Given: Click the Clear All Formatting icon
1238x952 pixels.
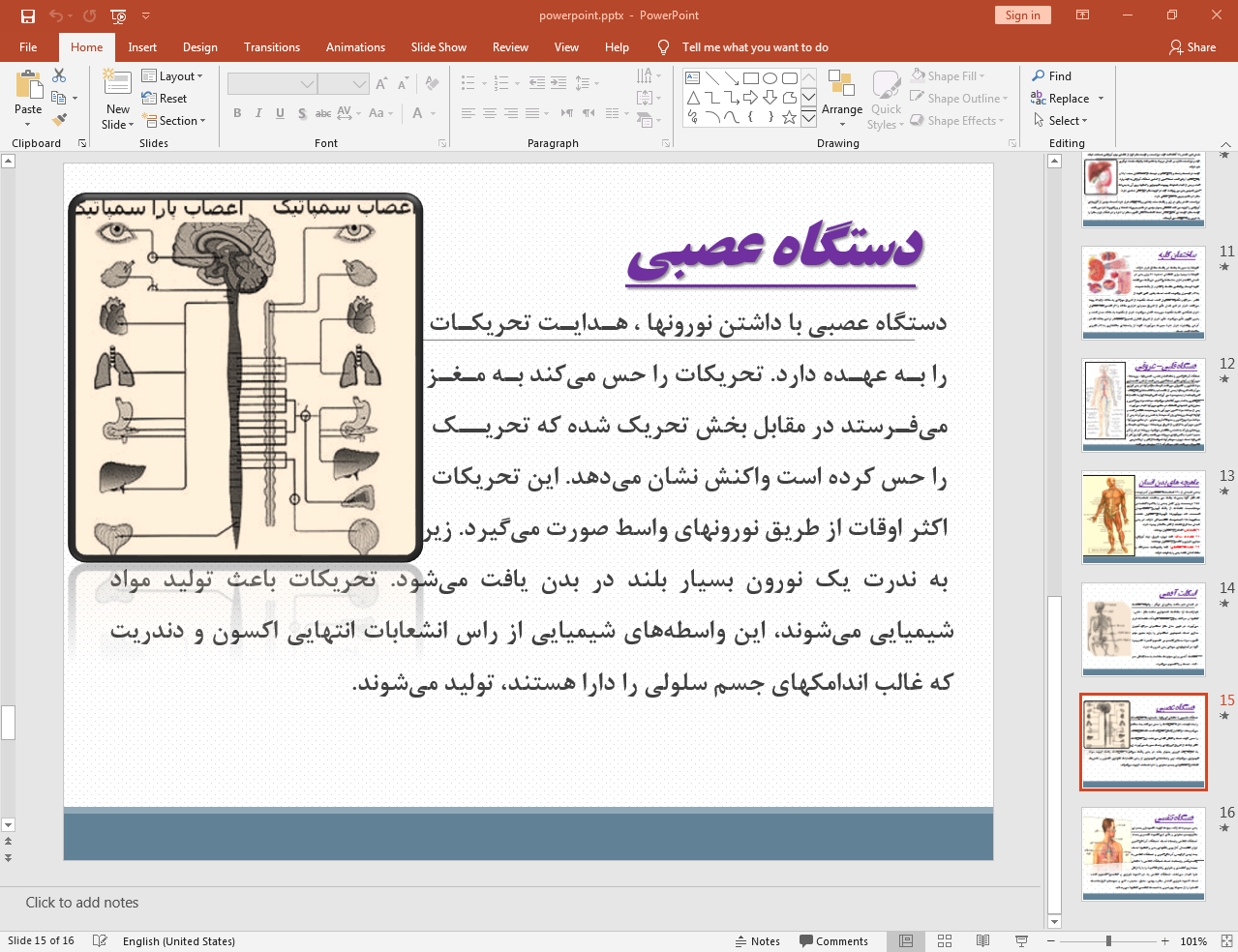Looking at the screenshot, I should click(x=432, y=84).
